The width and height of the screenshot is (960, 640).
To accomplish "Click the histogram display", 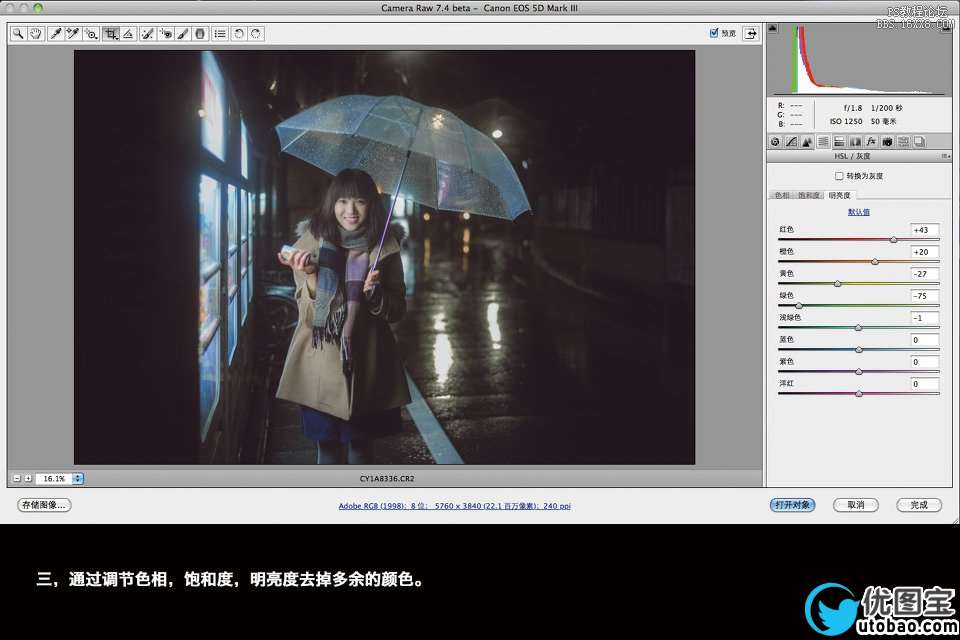I will (x=859, y=59).
